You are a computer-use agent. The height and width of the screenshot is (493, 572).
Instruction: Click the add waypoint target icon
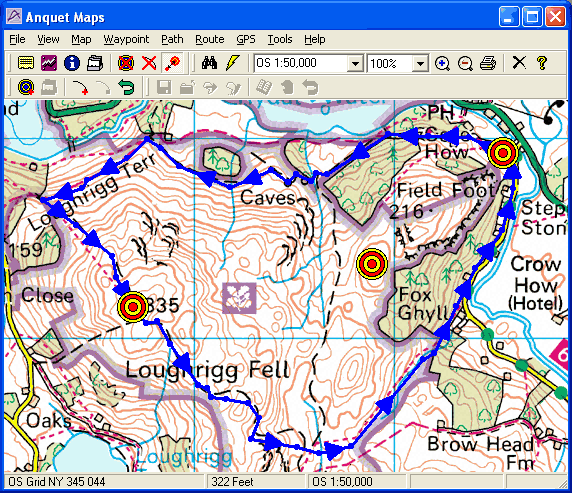click(x=26, y=88)
